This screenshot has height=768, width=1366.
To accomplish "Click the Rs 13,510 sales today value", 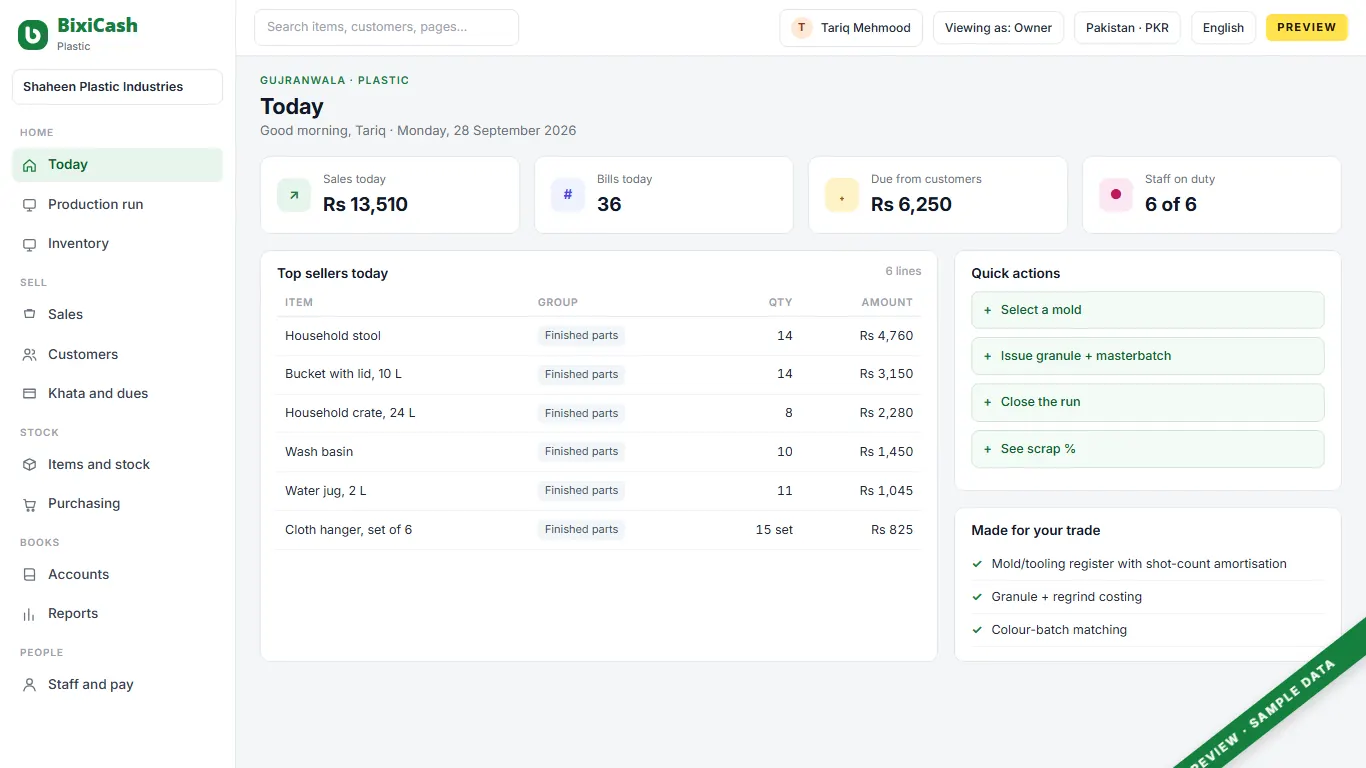I will coord(365,205).
